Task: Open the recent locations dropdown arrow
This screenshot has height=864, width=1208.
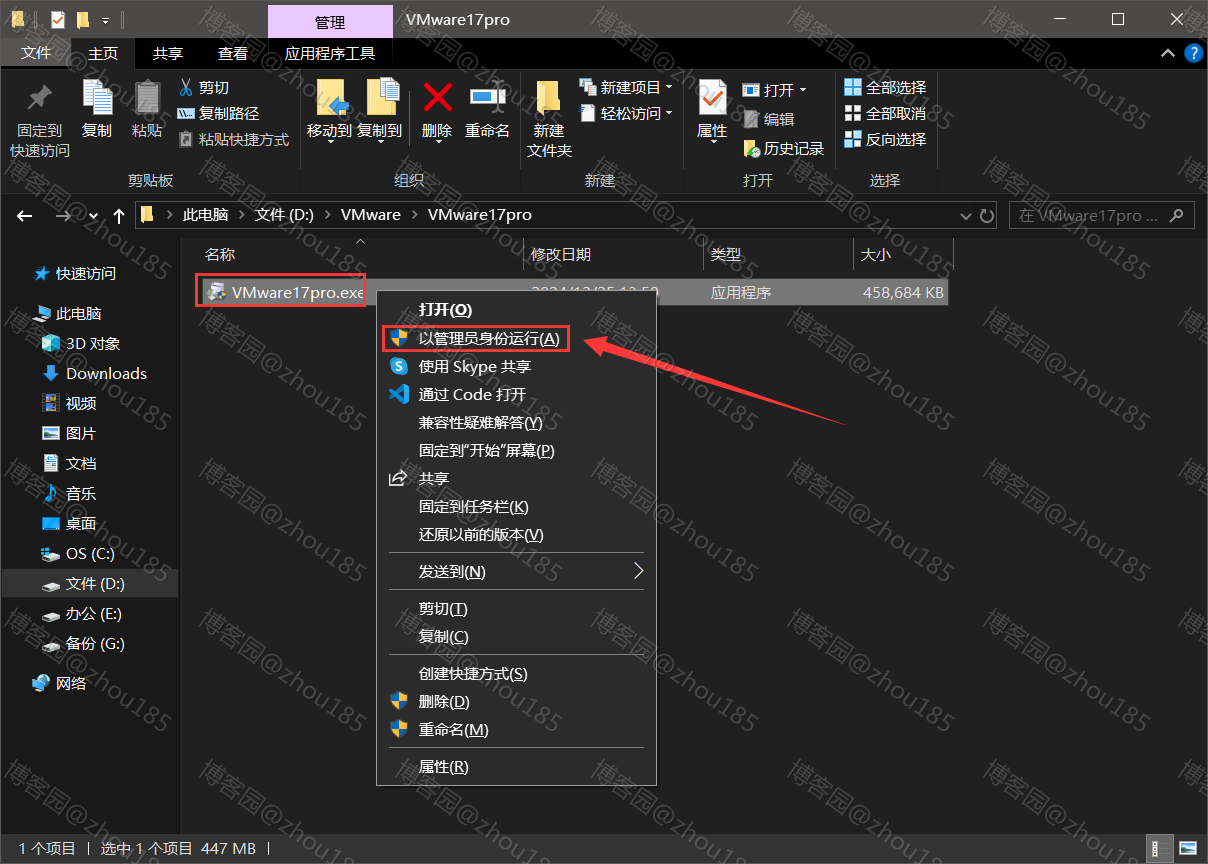Action: point(94,215)
